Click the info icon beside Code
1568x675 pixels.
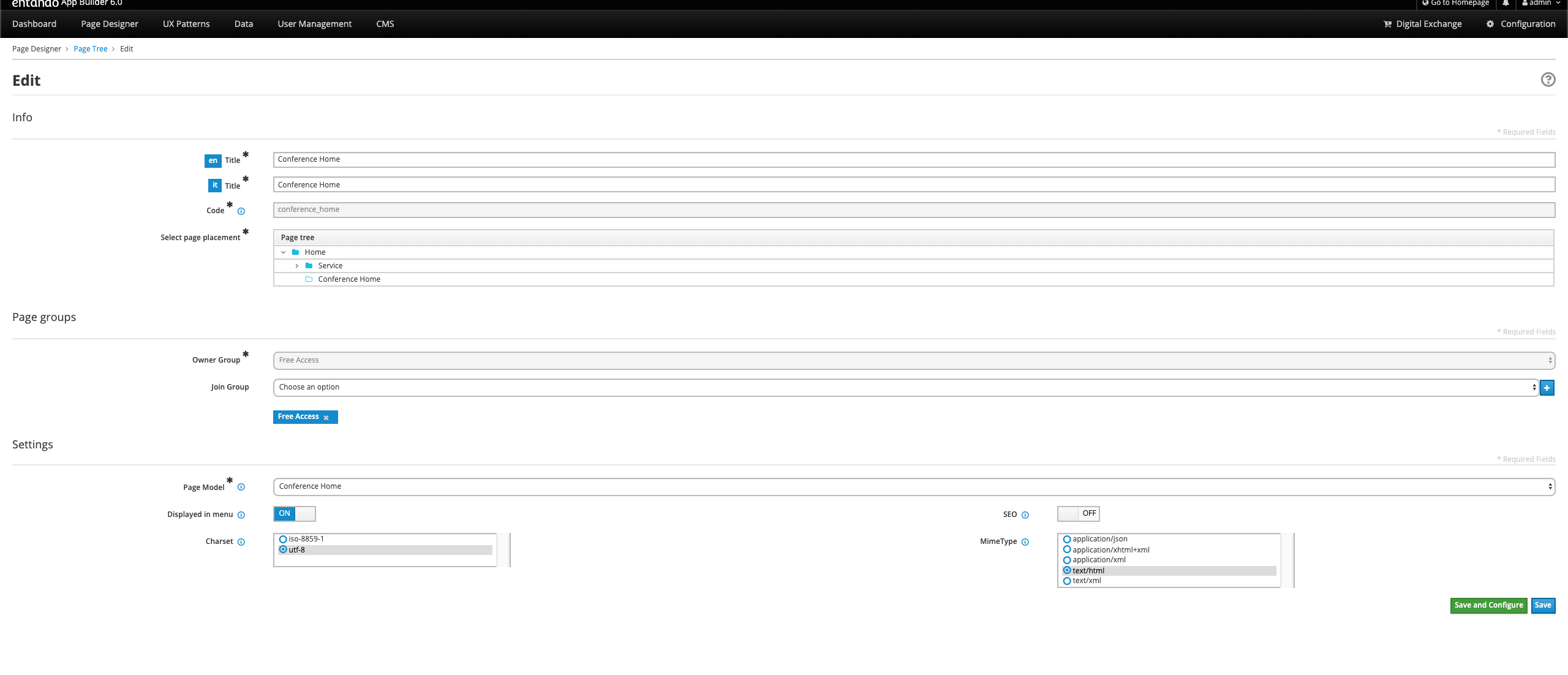tap(241, 211)
